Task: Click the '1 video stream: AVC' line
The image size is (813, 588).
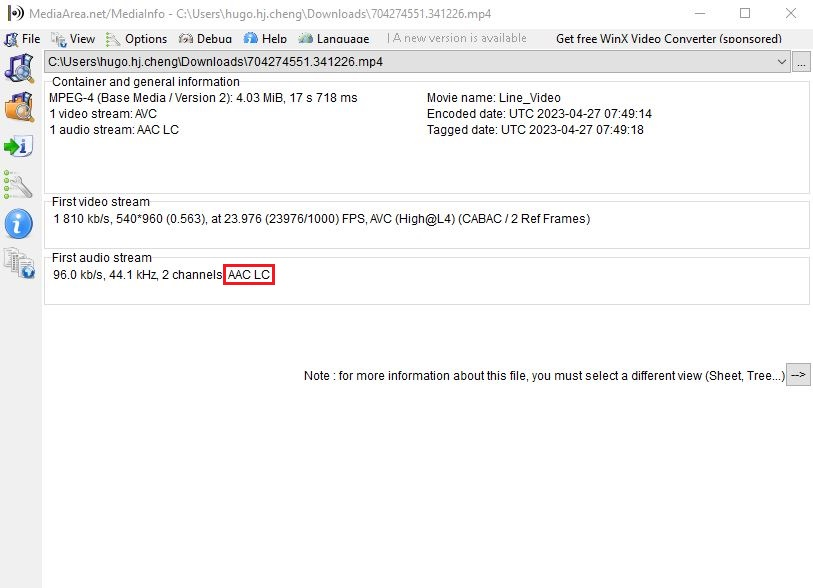Action: click(103, 114)
